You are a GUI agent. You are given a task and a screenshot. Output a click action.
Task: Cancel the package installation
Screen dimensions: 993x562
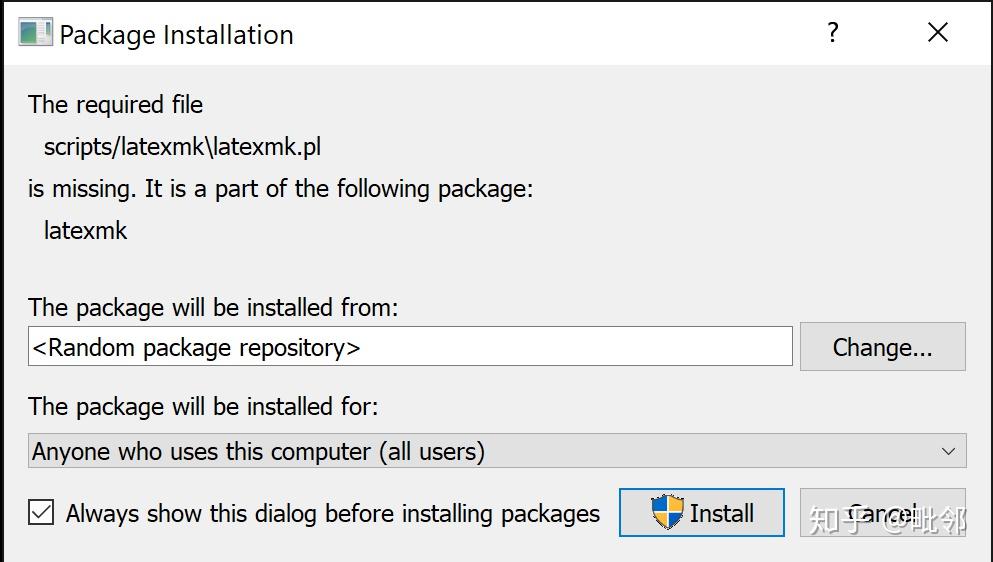click(x=882, y=512)
